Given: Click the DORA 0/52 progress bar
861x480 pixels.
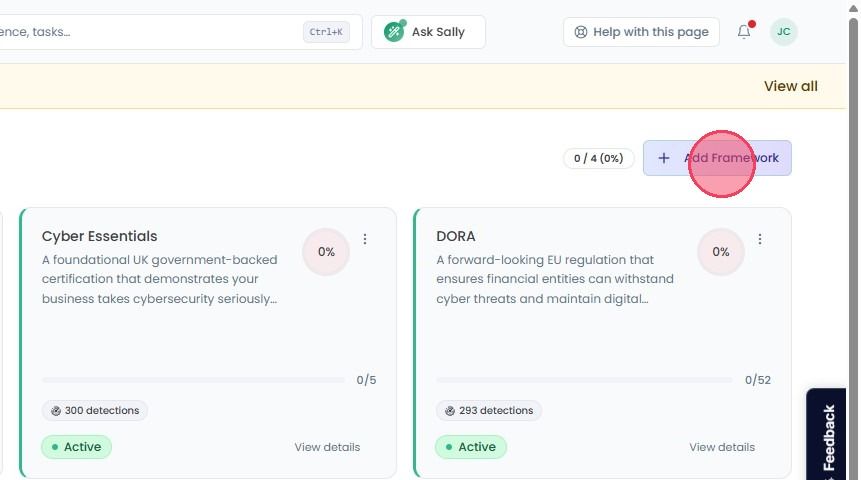Looking at the screenshot, I should click(584, 380).
